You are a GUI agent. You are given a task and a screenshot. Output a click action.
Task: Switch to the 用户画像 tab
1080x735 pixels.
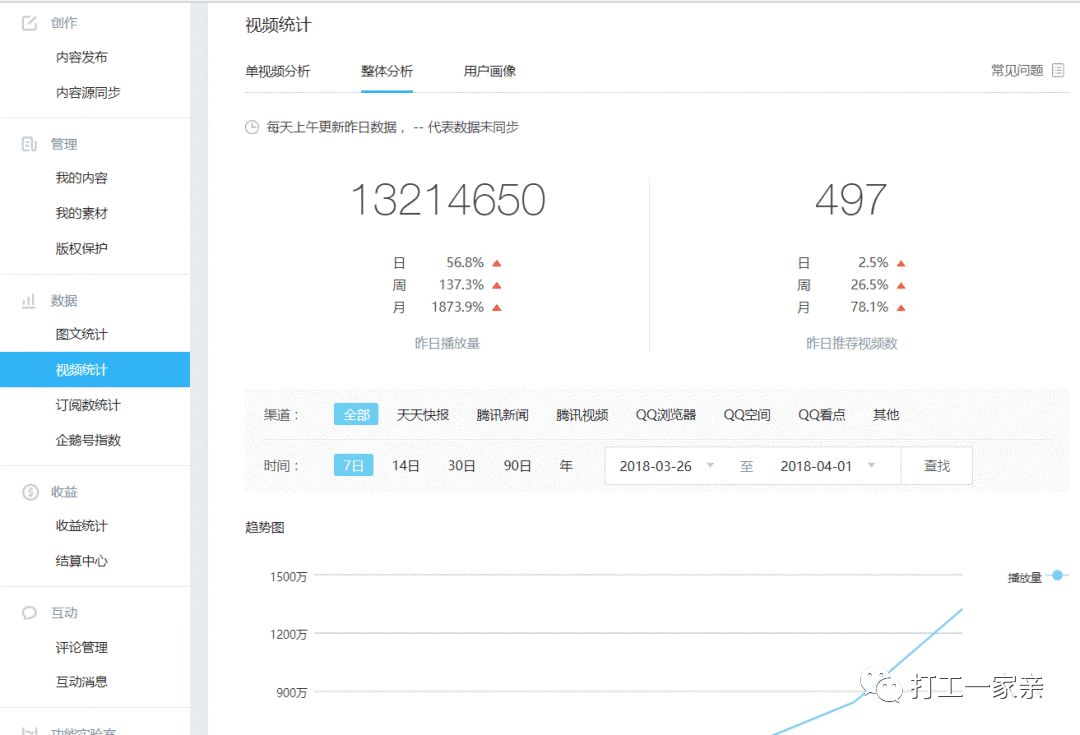(x=489, y=71)
